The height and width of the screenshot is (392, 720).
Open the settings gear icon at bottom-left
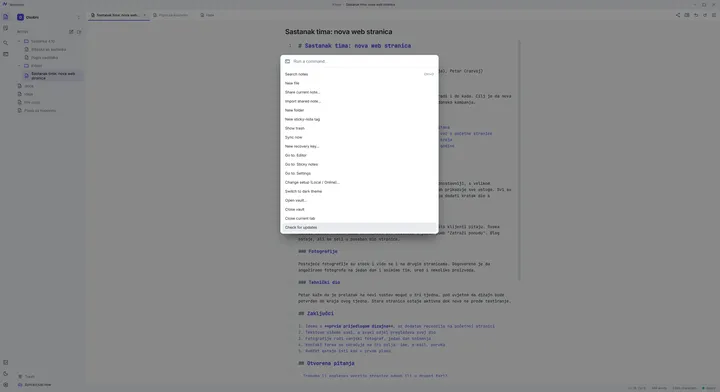[6, 385]
